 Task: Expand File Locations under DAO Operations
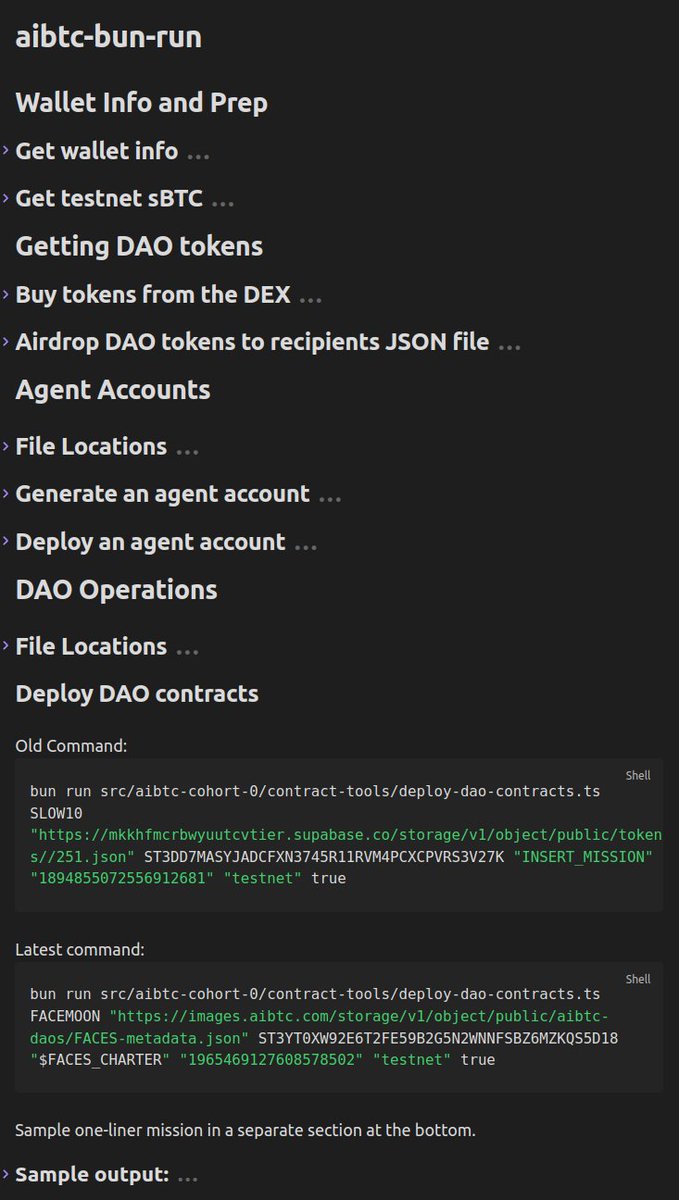[x=6, y=646]
